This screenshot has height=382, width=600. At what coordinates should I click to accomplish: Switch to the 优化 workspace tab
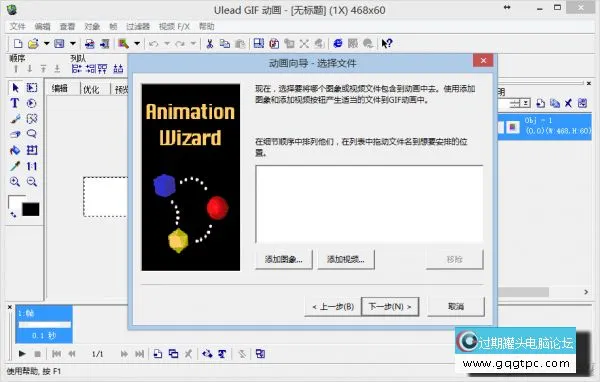coord(91,89)
